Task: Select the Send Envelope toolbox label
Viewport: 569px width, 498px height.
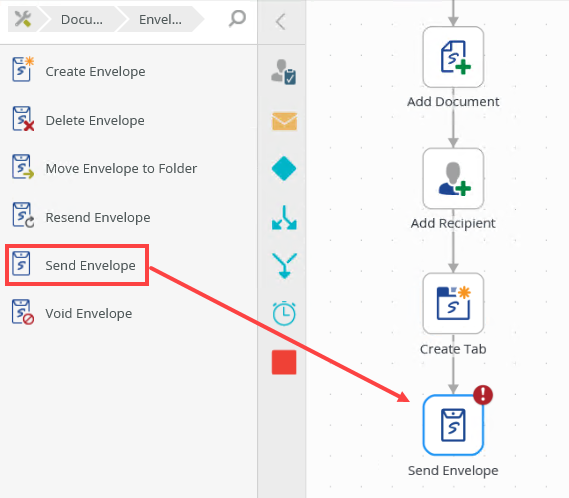Action: (90, 265)
